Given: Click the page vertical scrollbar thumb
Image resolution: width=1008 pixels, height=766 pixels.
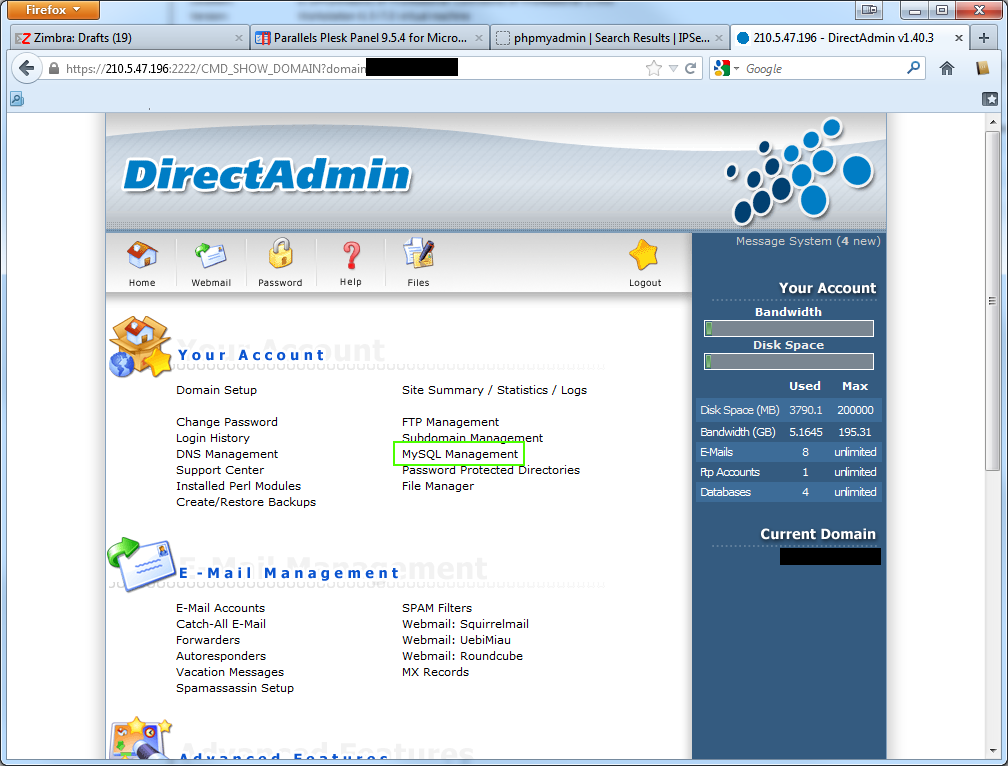Looking at the screenshot, I should coord(993,301).
